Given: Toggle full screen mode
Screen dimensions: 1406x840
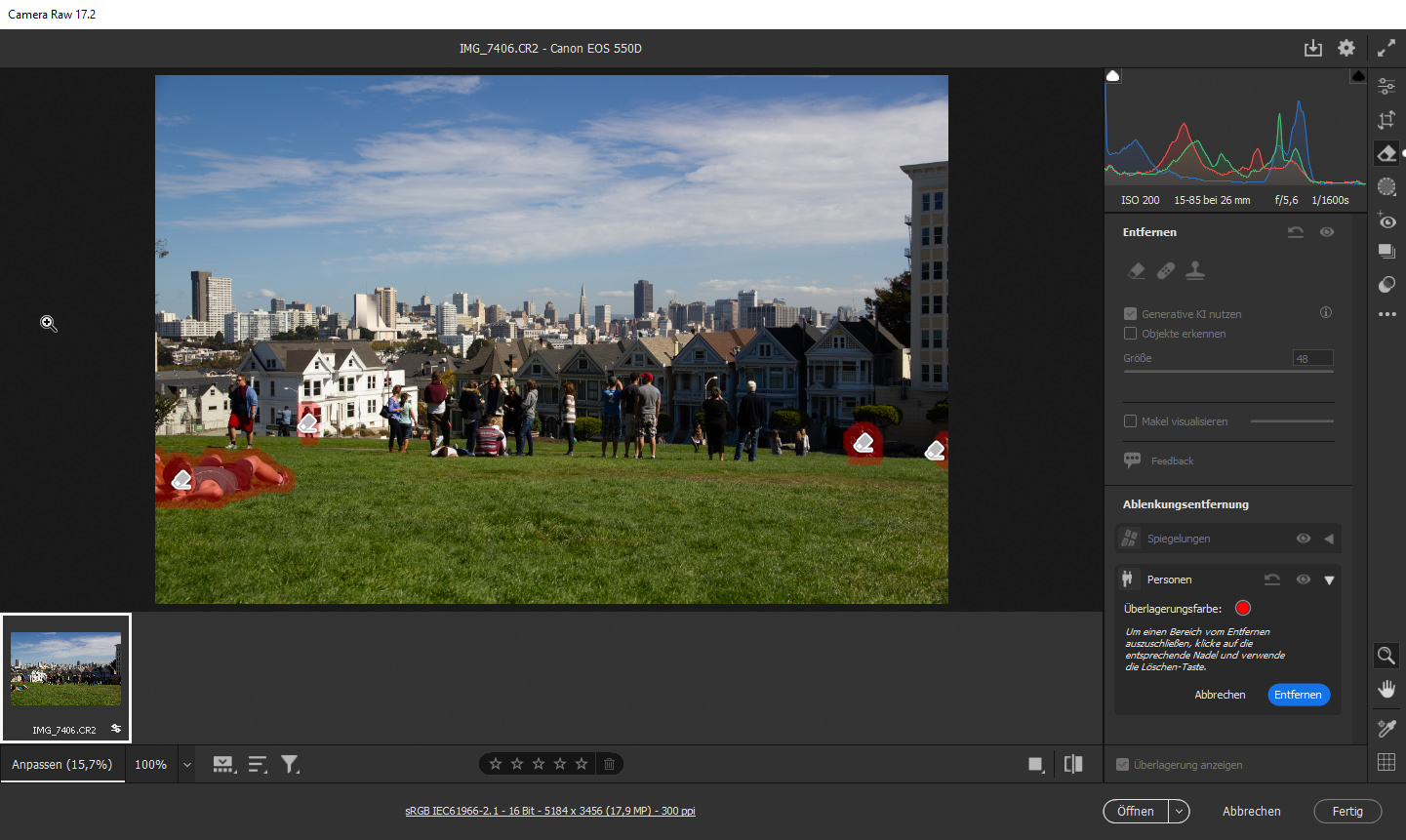Looking at the screenshot, I should pos(1386,48).
